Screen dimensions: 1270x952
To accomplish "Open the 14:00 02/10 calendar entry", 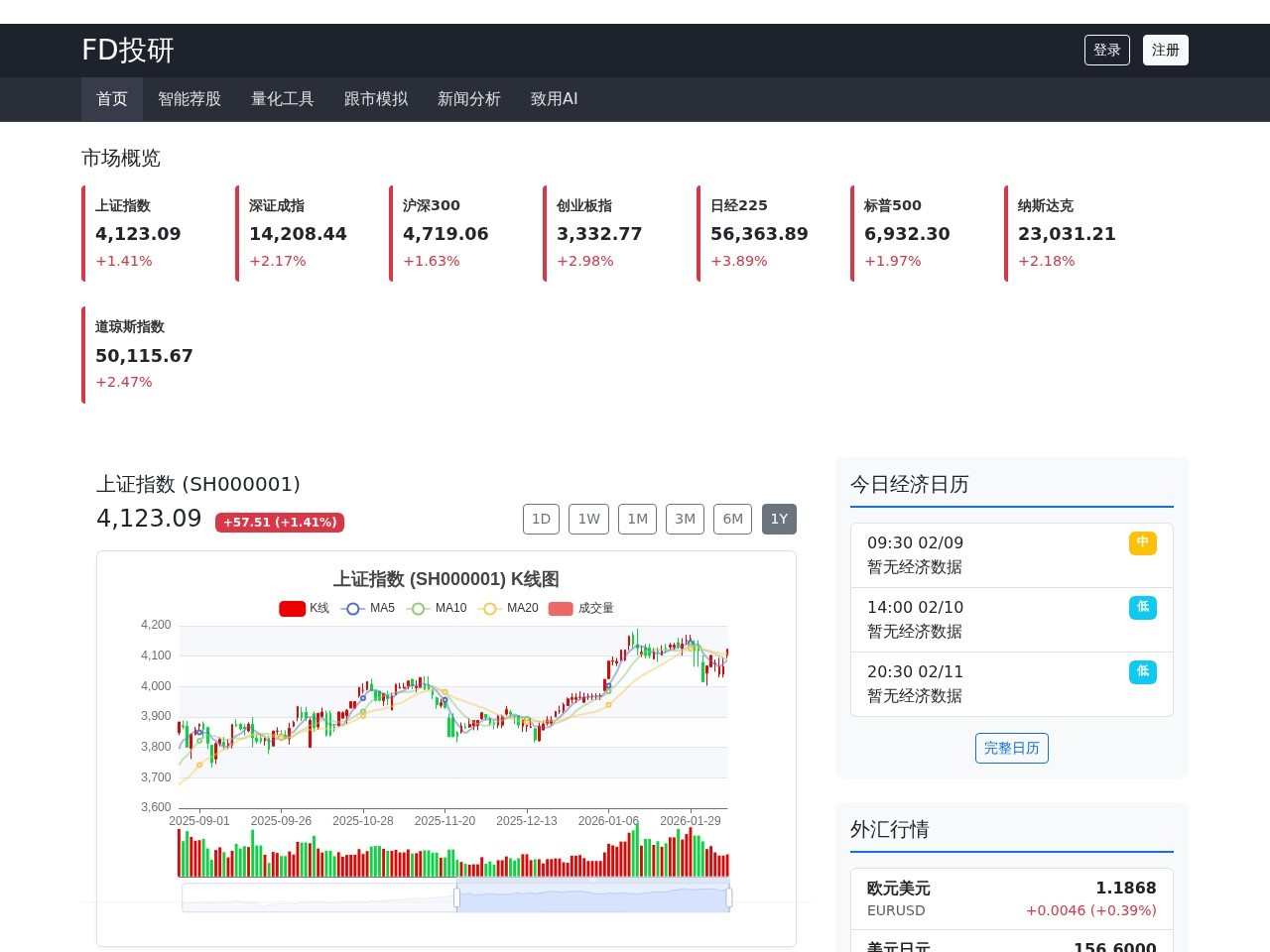I will 1012,620.
